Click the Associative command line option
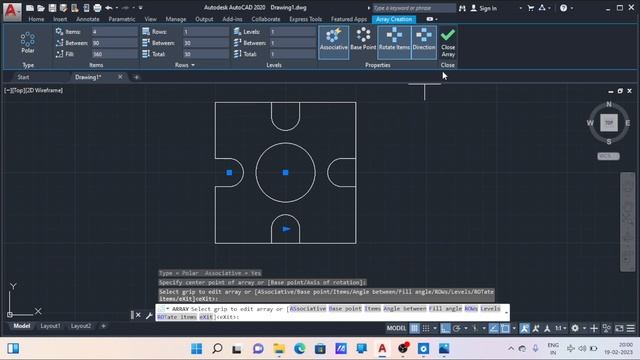This screenshot has width=640, height=360. tap(308, 309)
